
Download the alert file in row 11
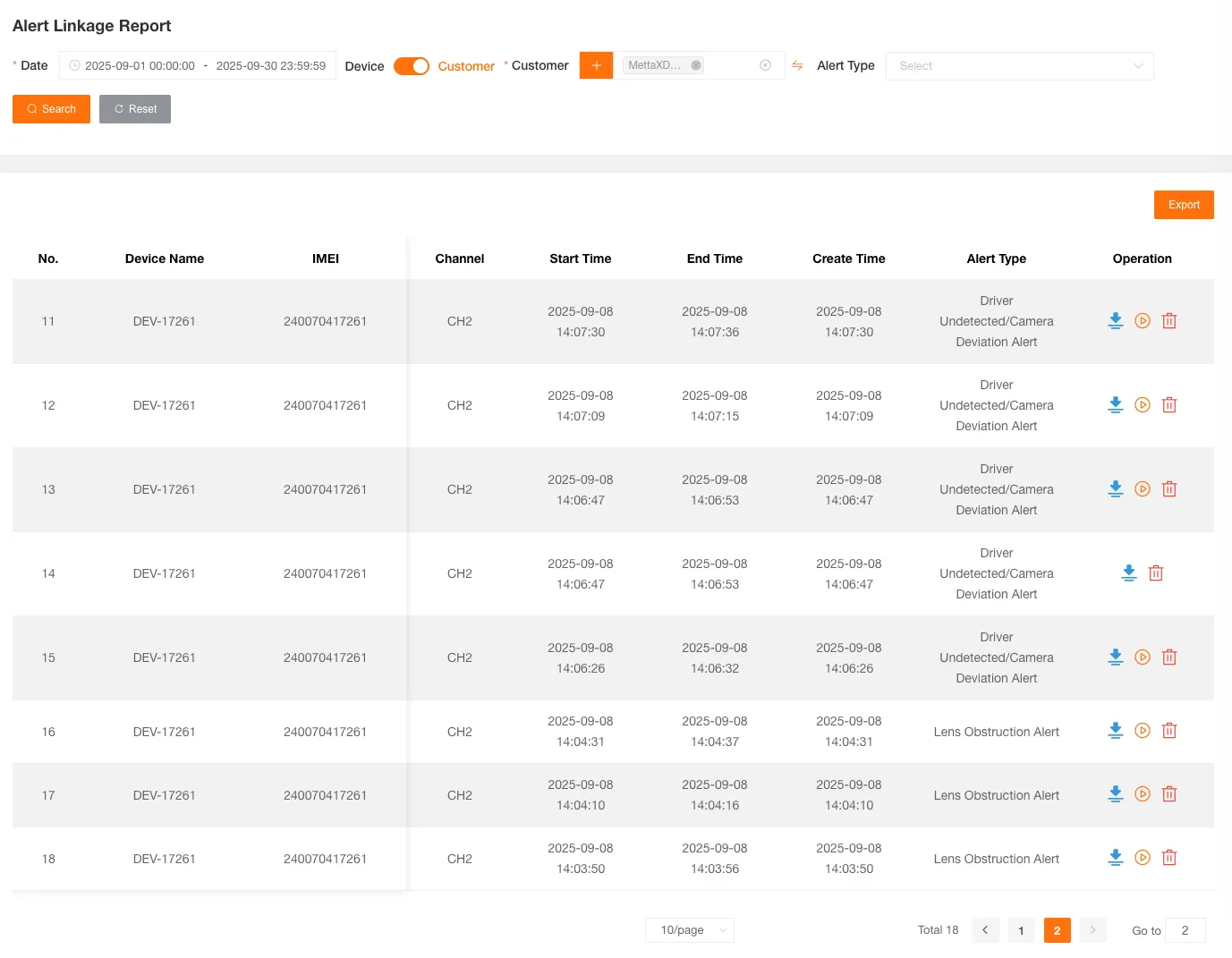click(1115, 321)
